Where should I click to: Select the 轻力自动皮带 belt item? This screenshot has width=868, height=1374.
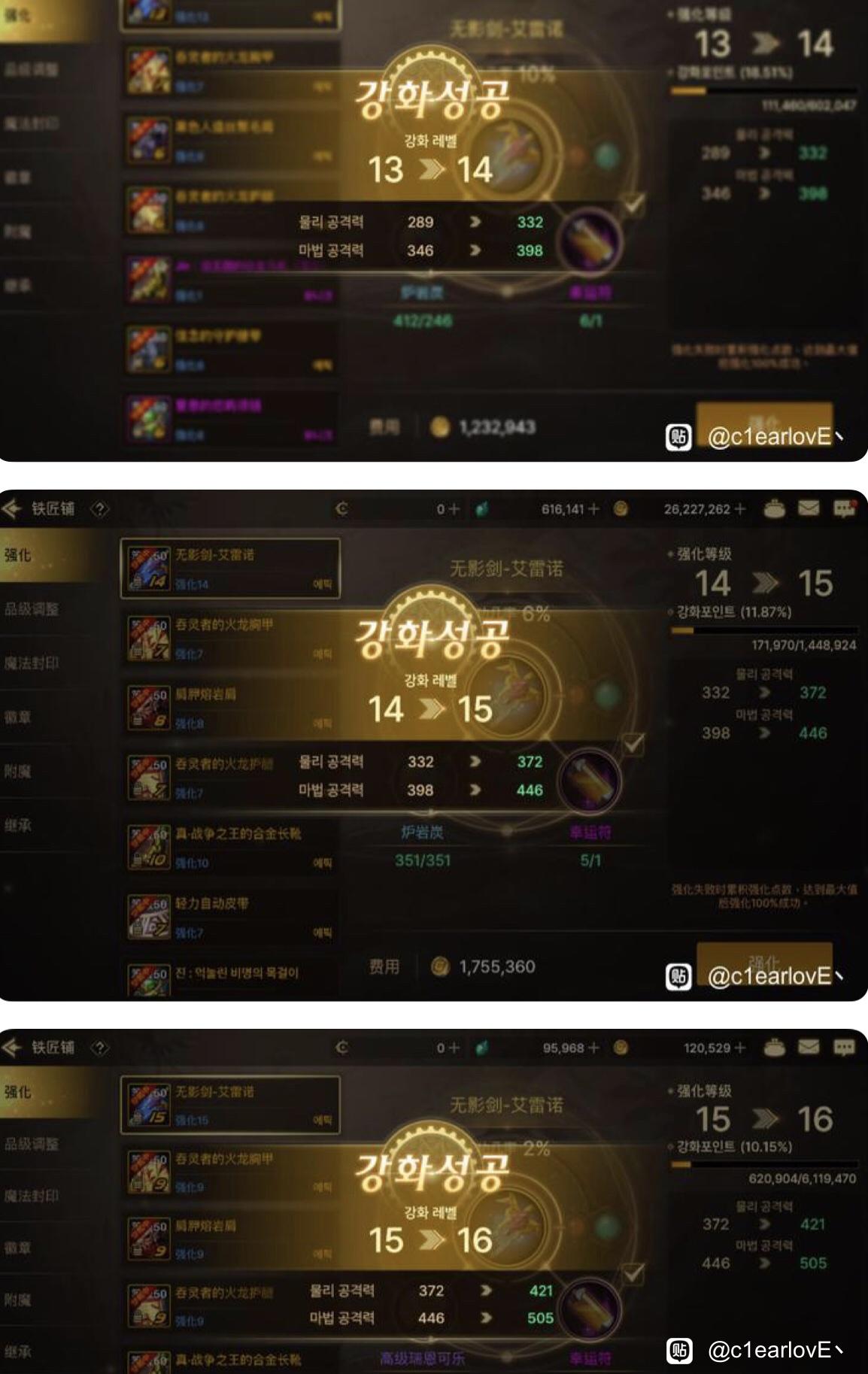pos(230,917)
